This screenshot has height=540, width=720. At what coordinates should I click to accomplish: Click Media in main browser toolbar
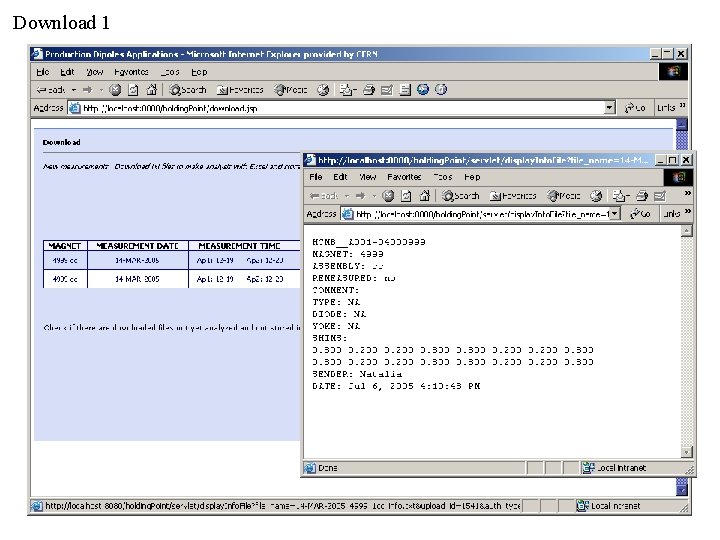click(x=291, y=90)
